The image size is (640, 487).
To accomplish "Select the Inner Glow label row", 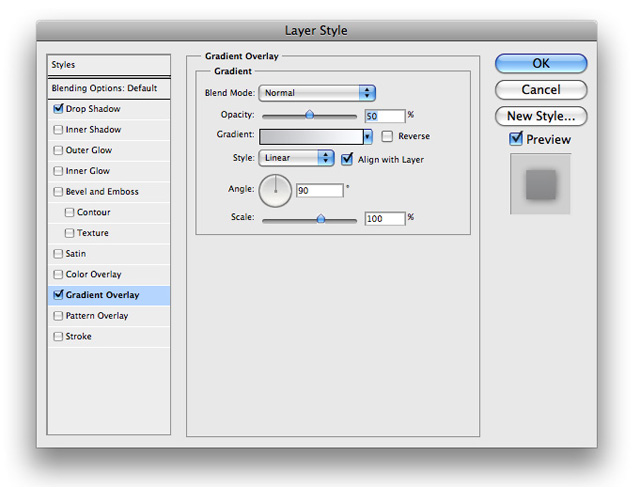I will pos(109,171).
